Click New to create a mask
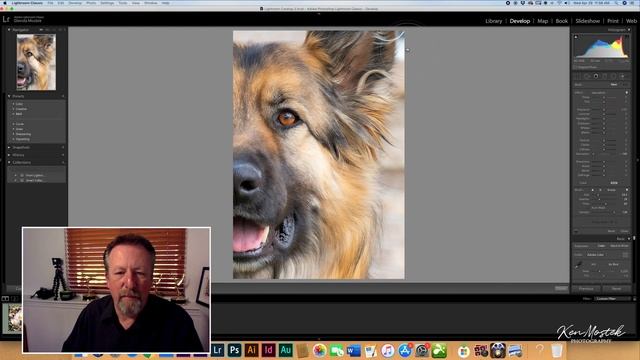 click(613, 84)
